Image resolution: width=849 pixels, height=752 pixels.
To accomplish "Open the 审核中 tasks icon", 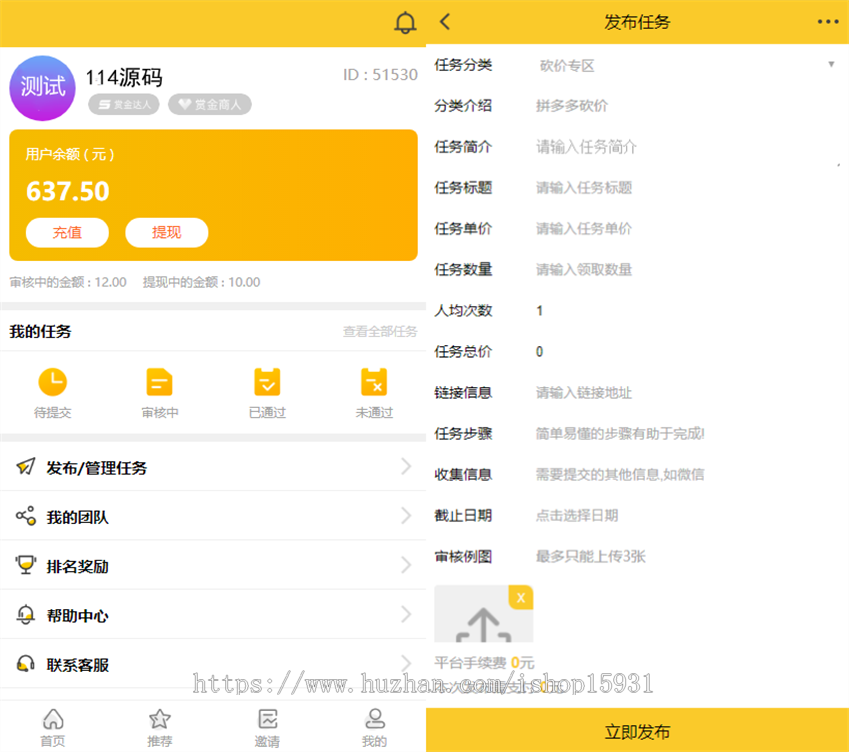I will click(159, 382).
